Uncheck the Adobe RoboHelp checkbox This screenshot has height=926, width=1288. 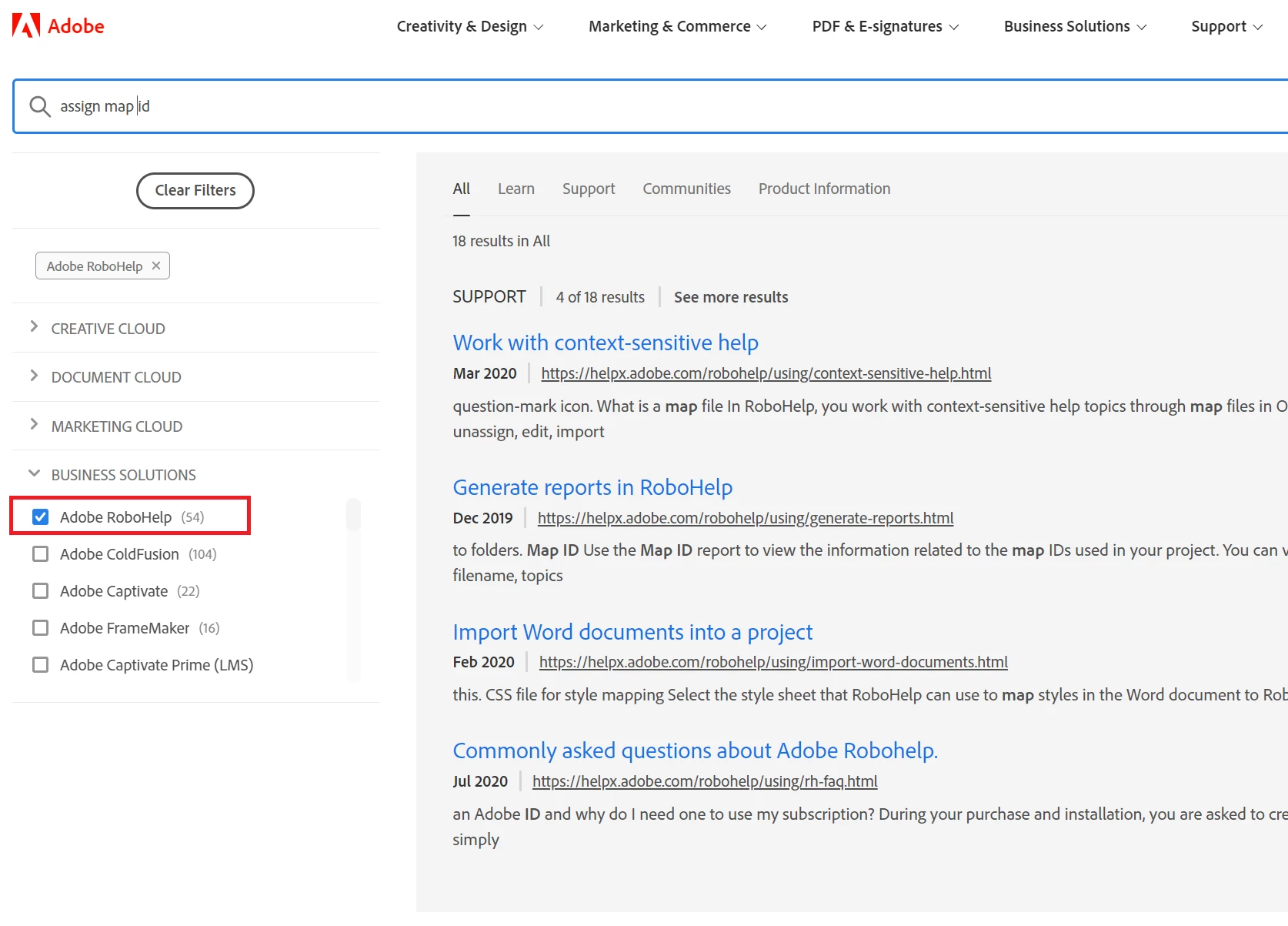click(40, 517)
